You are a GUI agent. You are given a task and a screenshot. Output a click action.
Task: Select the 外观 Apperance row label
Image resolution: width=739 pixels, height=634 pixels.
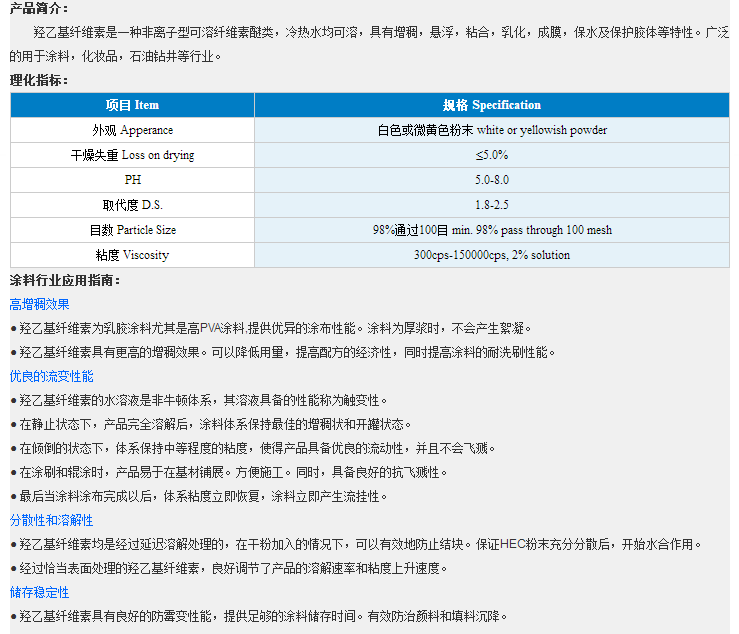coord(132,130)
